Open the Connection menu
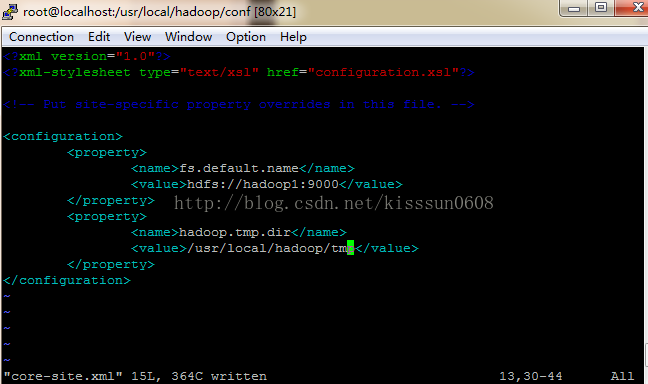Viewport: 648px width, 384px height. point(41,37)
